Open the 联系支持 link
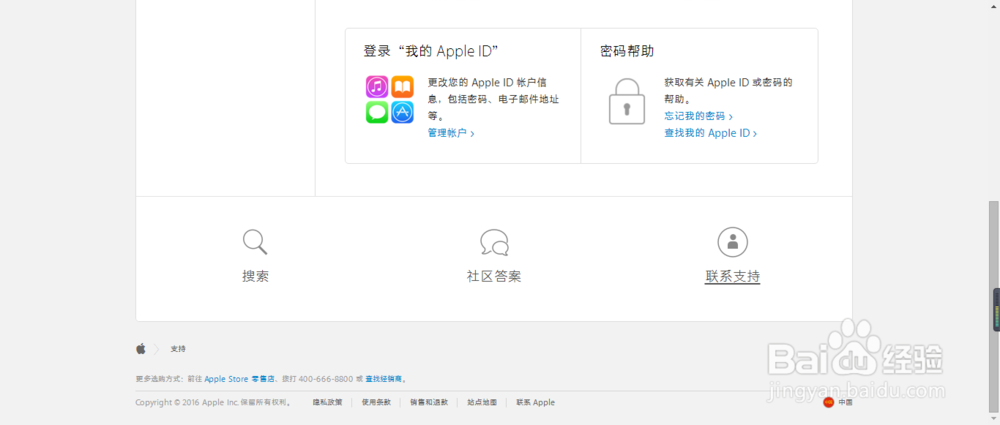 point(733,276)
